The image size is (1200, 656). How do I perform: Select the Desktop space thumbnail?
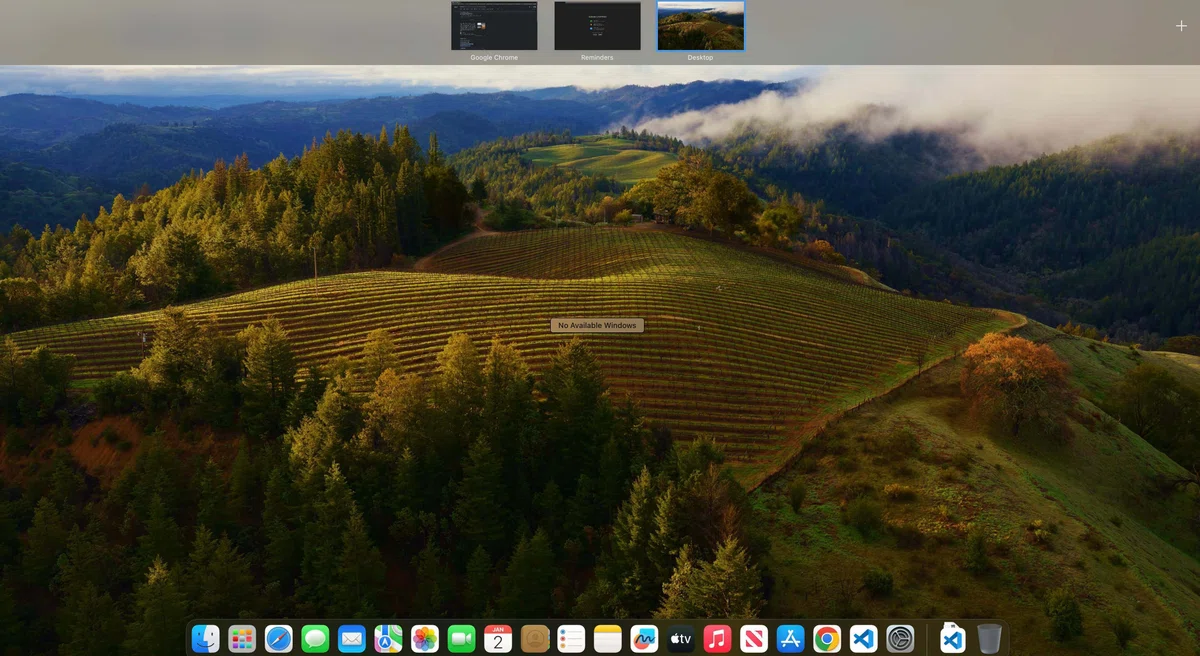(700, 26)
